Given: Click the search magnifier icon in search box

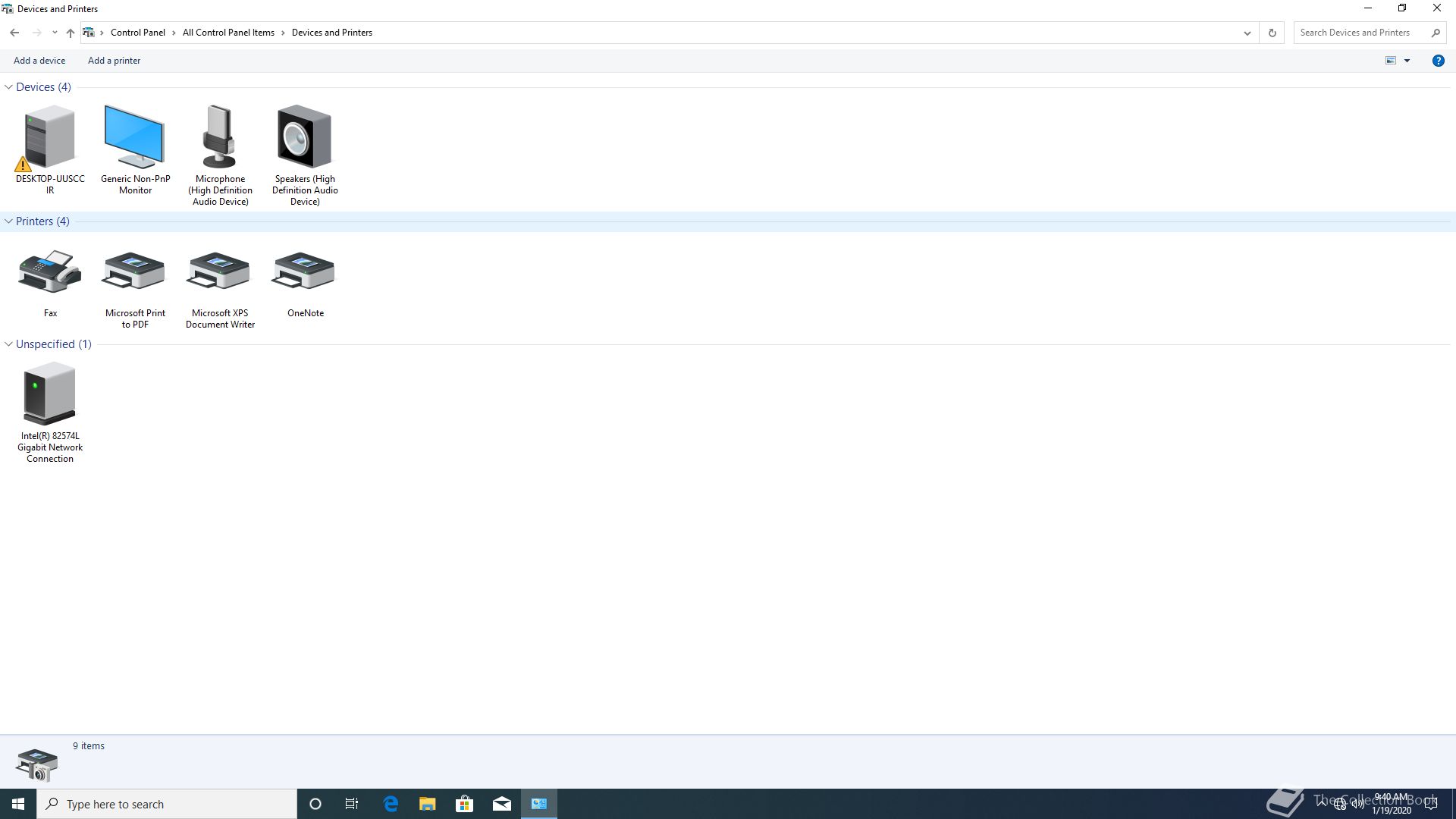Looking at the screenshot, I should coord(1436,33).
